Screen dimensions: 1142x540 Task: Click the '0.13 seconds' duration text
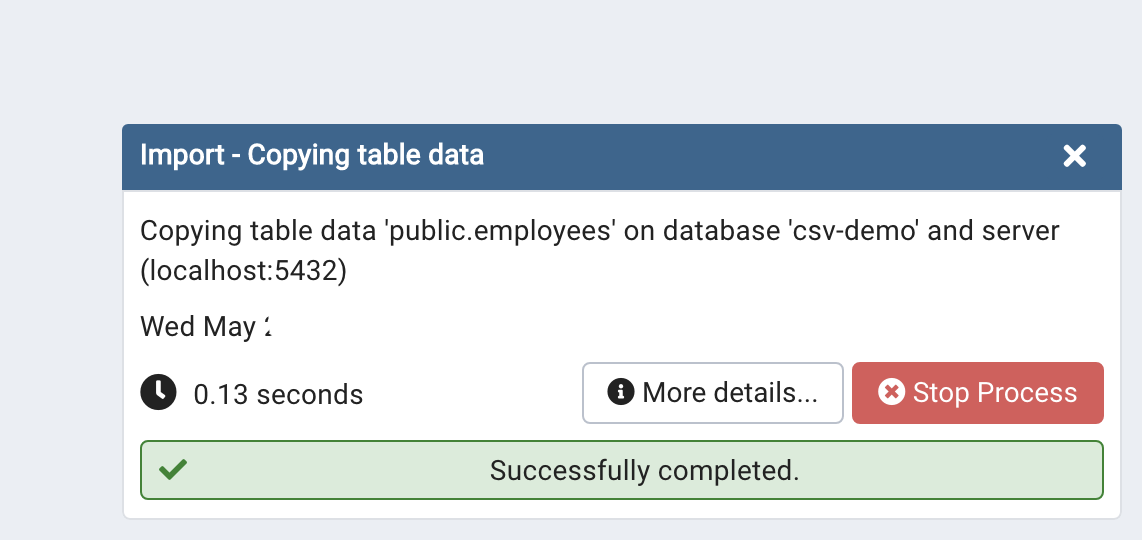click(x=278, y=394)
